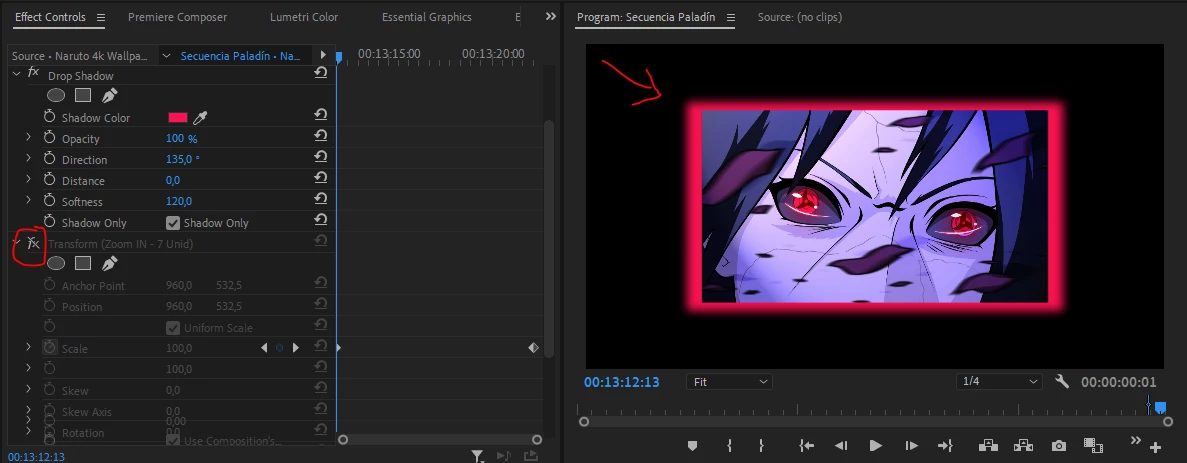This screenshot has height=463, width=1187.
Task: Toggle the Drop Shadow fx switch
Action: tap(33, 73)
